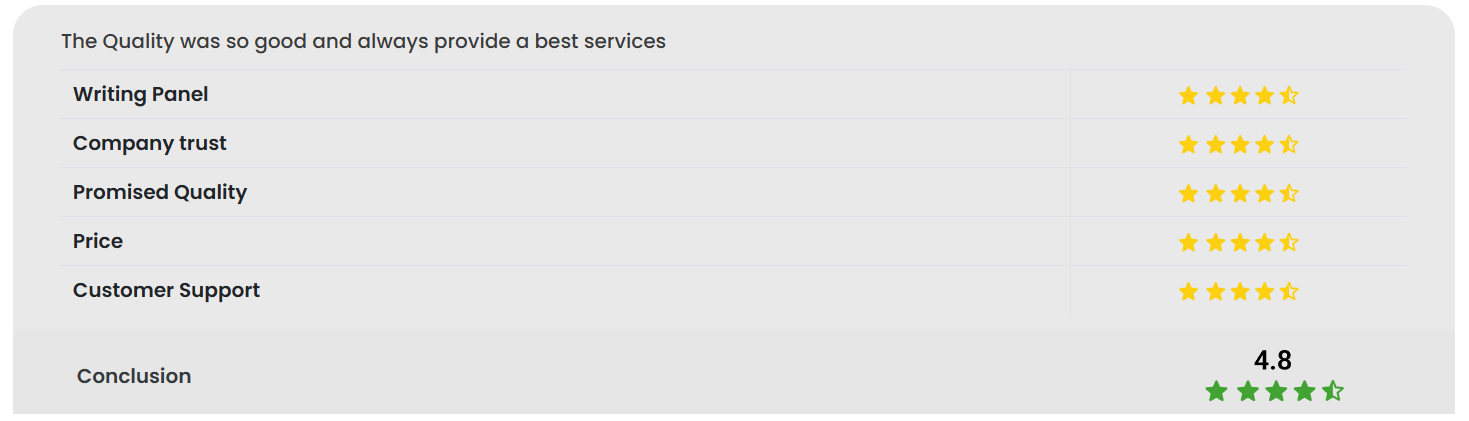1469x421 pixels.
Task: Click the green half star under 4.8
Action: click(x=1333, y=391)
